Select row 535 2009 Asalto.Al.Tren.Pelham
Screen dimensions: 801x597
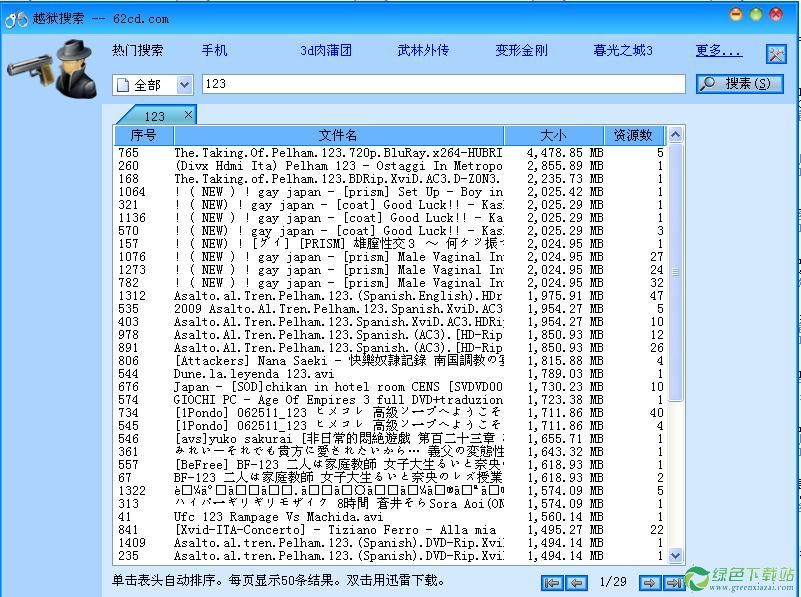pos(390,309)
